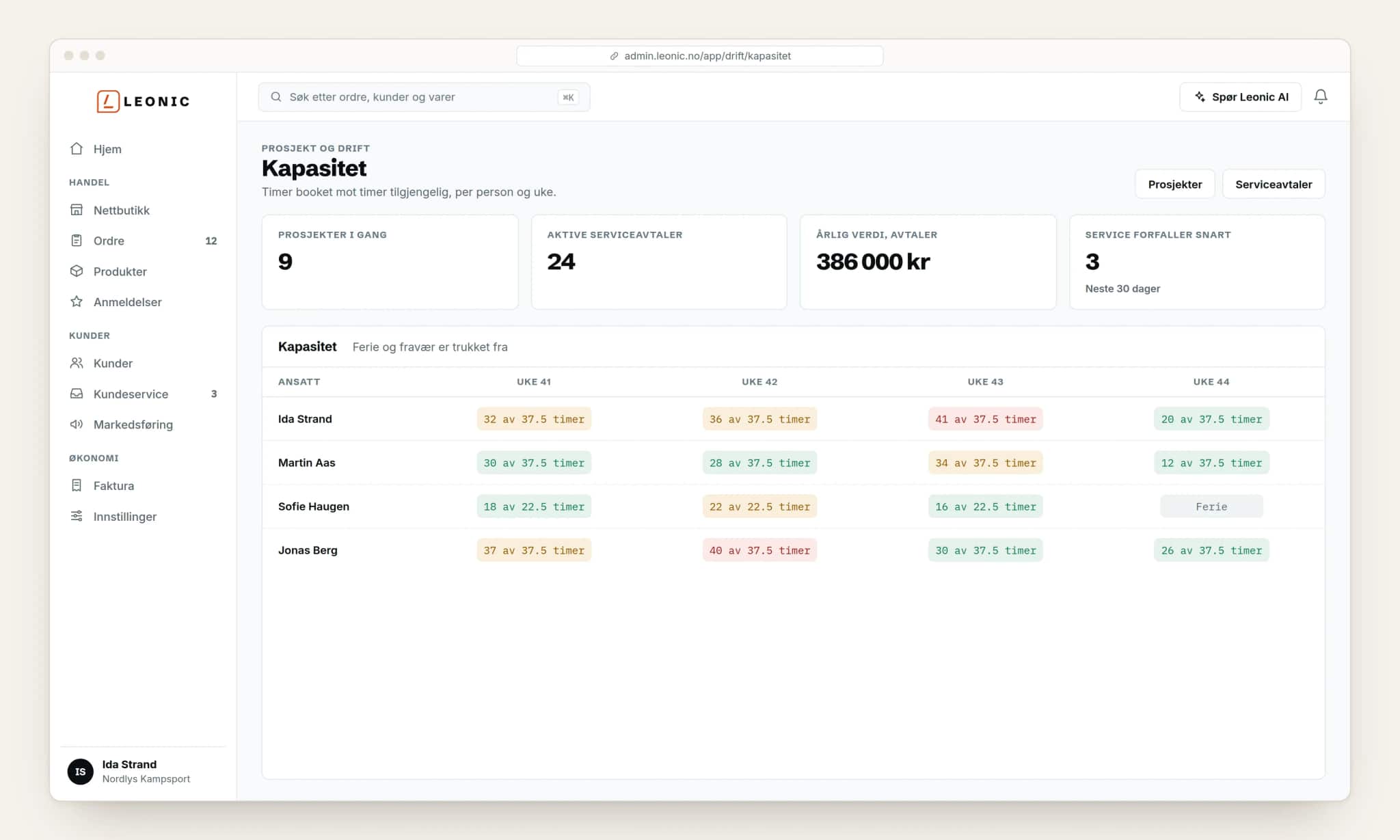Select Sofie Haugen 22 av 22.5 cell

759,506
